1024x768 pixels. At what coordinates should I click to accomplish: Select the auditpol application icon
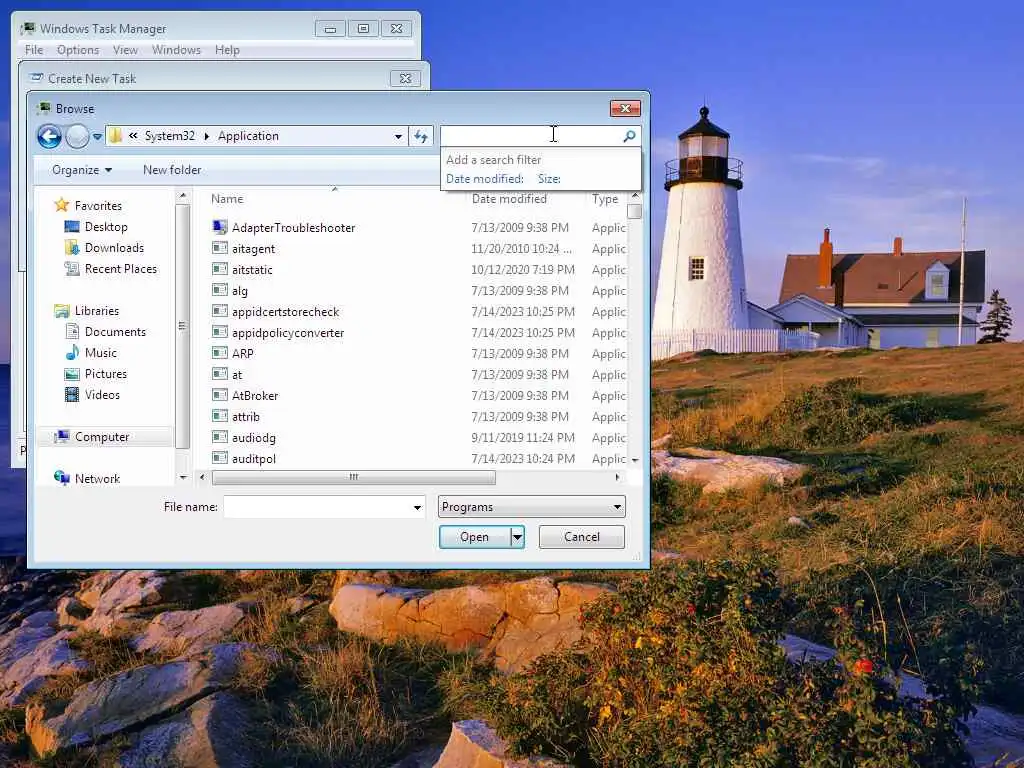[220, 458]
